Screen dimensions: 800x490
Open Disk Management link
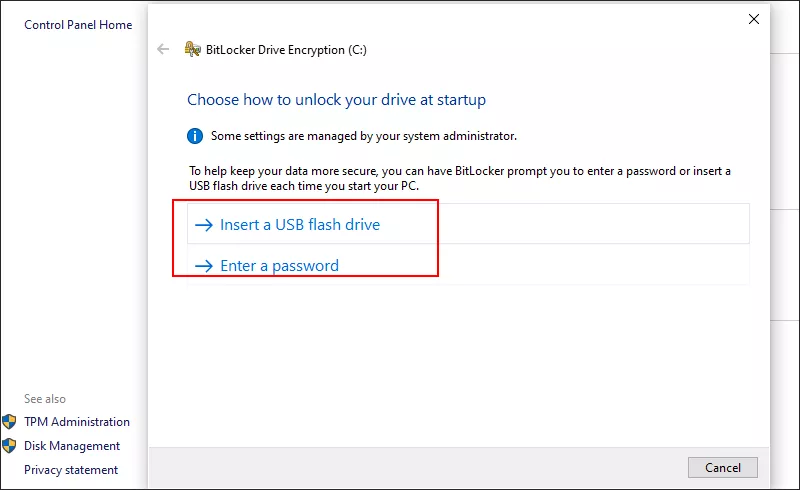coord(71,446)
